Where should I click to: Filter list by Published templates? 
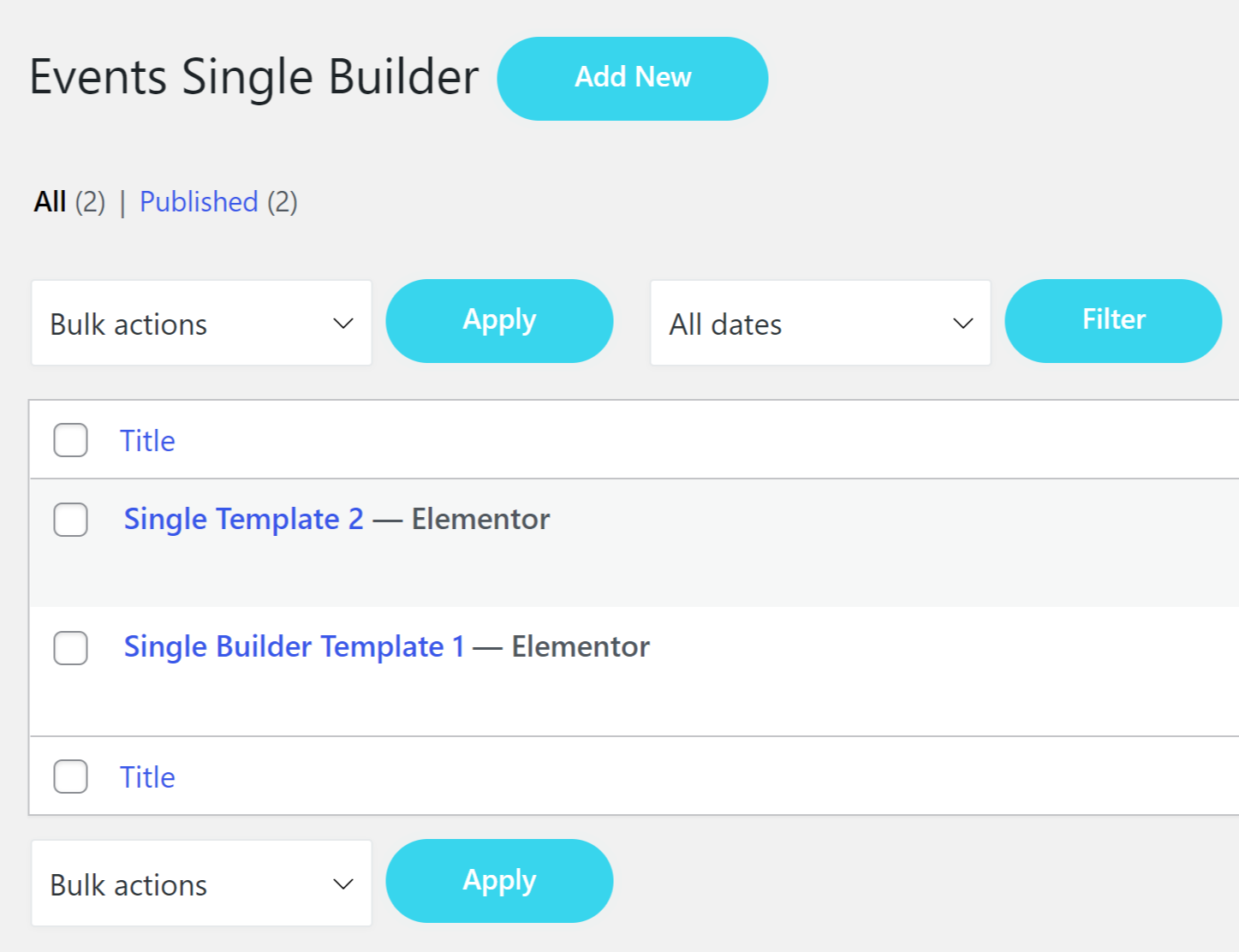click(199, 202)
